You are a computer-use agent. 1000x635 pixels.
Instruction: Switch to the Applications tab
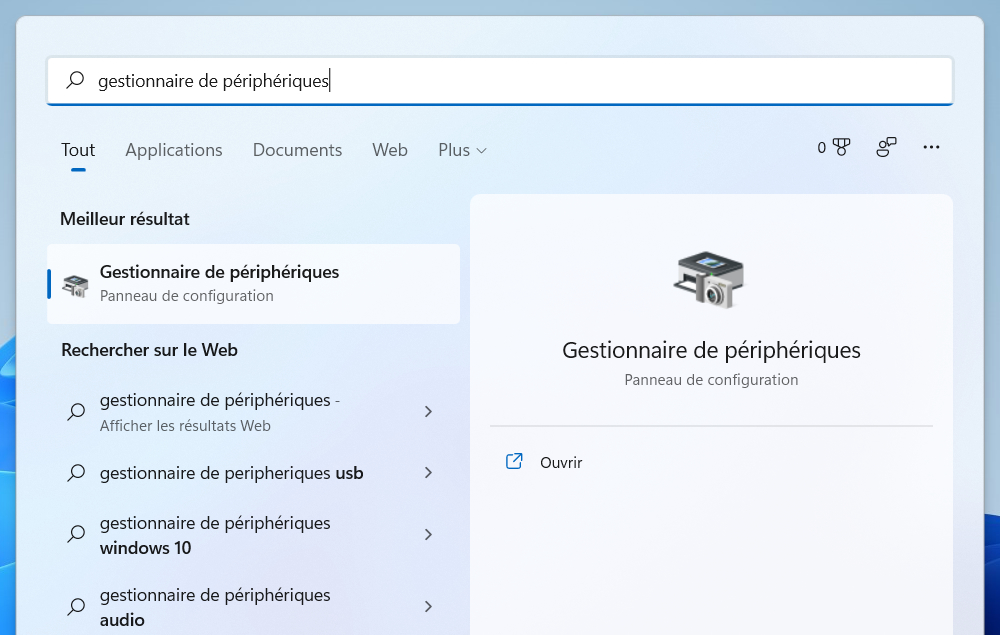(173, 150)
